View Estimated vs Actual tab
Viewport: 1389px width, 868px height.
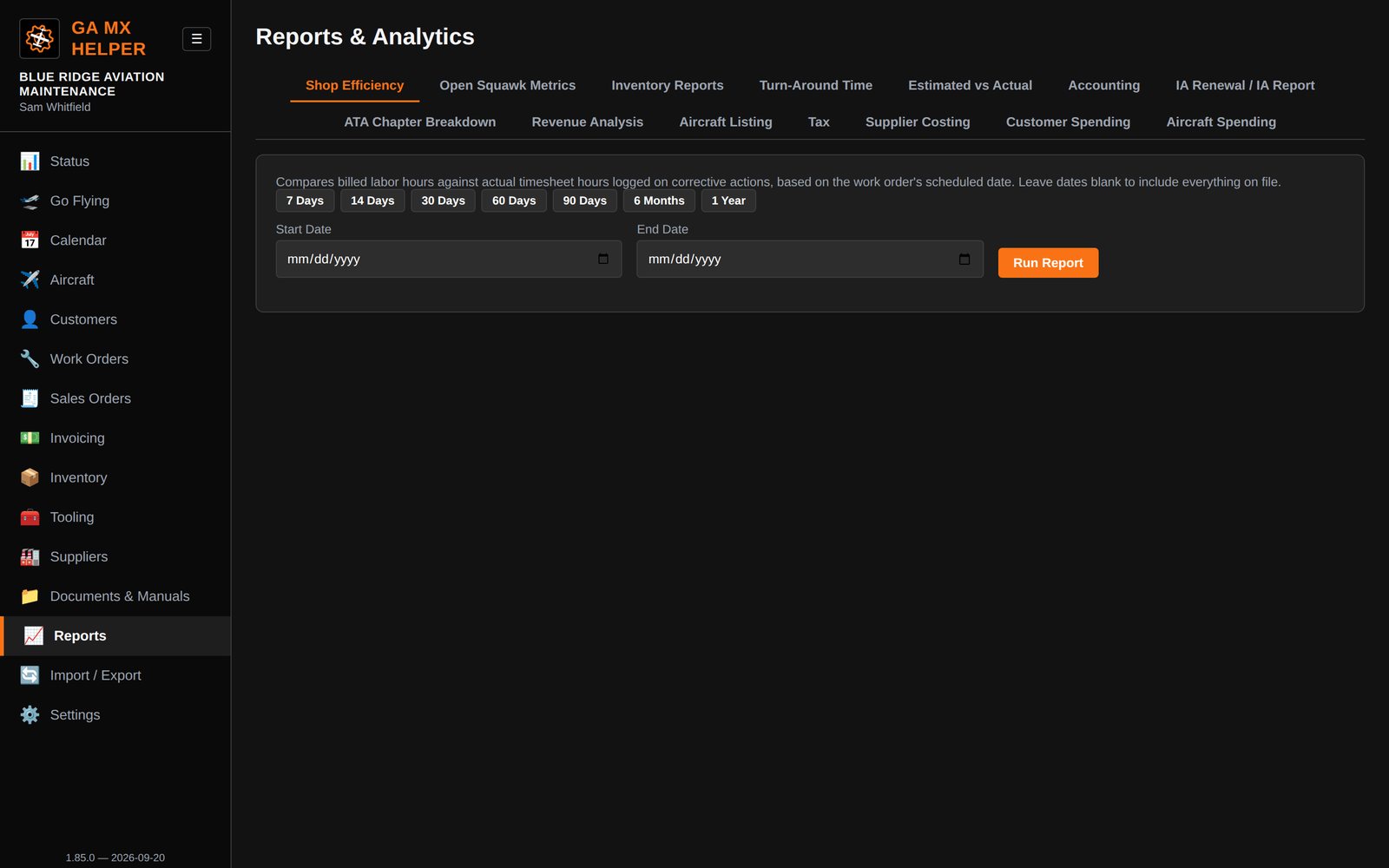(970, 85)
